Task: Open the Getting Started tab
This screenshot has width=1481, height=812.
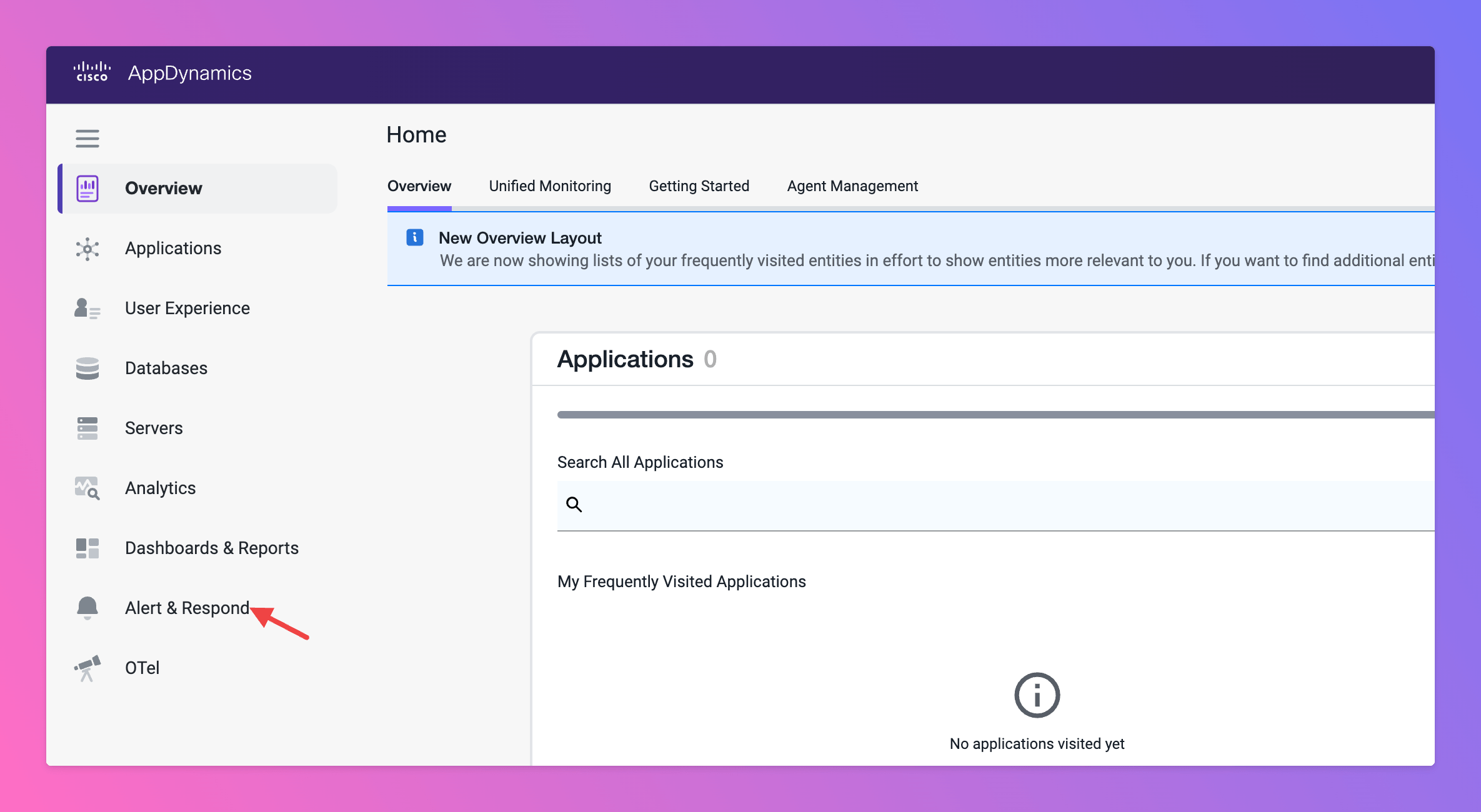Action: (699, 186)
